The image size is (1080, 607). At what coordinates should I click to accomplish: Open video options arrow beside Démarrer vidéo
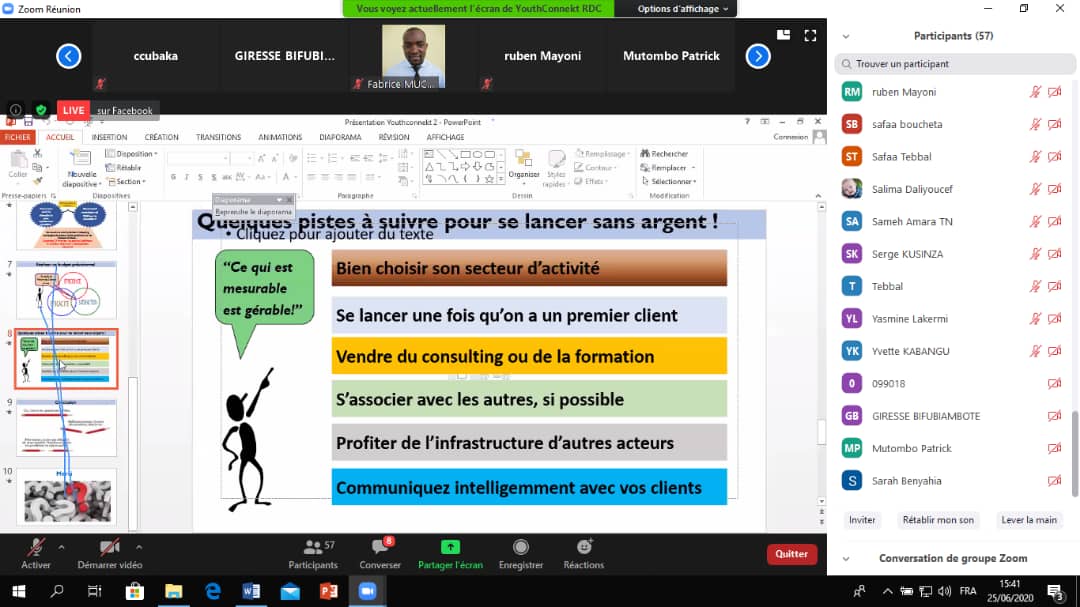pyautogui.click(x=138, y=547)
